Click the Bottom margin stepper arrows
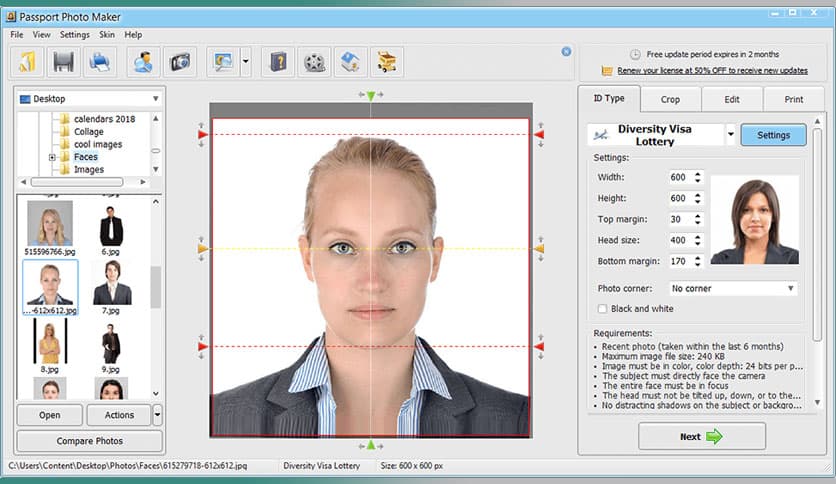836x484 pixels. pyautogui.click(x=697, y=261)
